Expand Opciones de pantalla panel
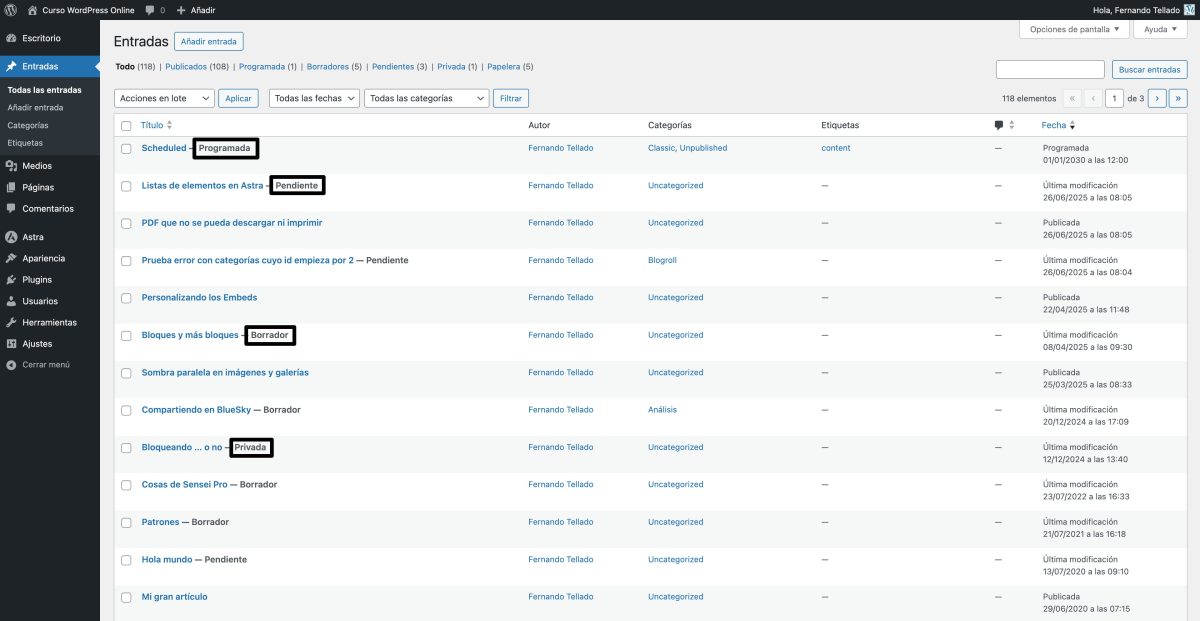 1074,29
